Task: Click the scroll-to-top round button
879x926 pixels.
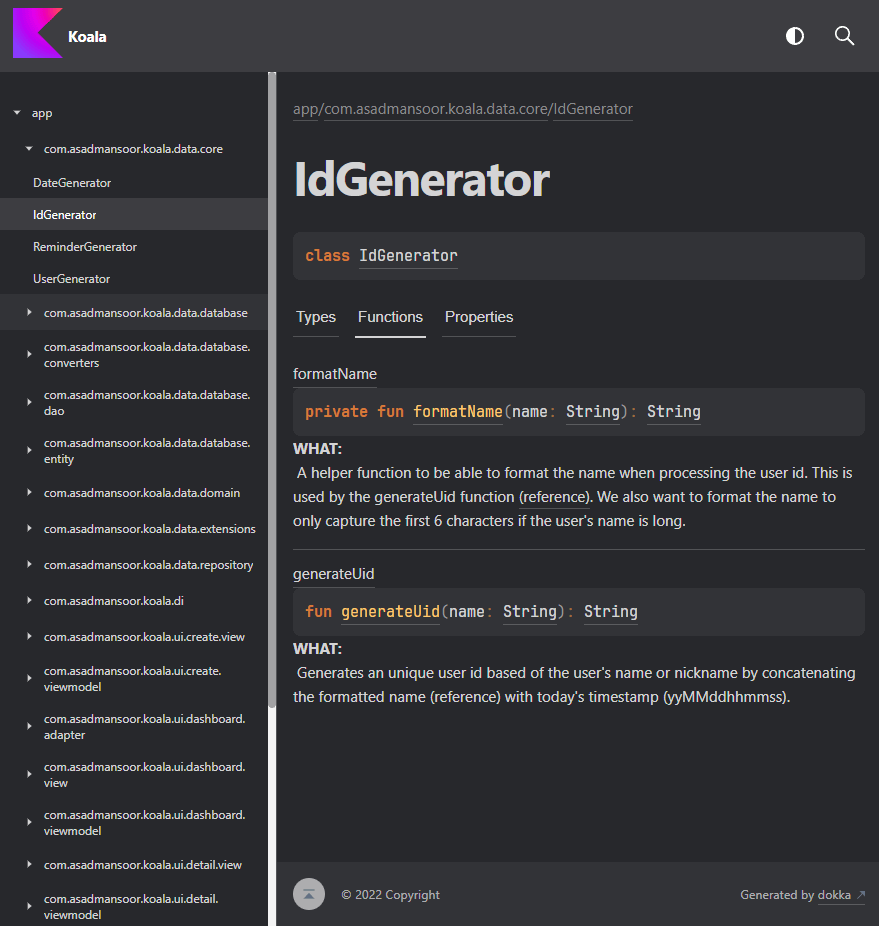Action: (309, 894)
